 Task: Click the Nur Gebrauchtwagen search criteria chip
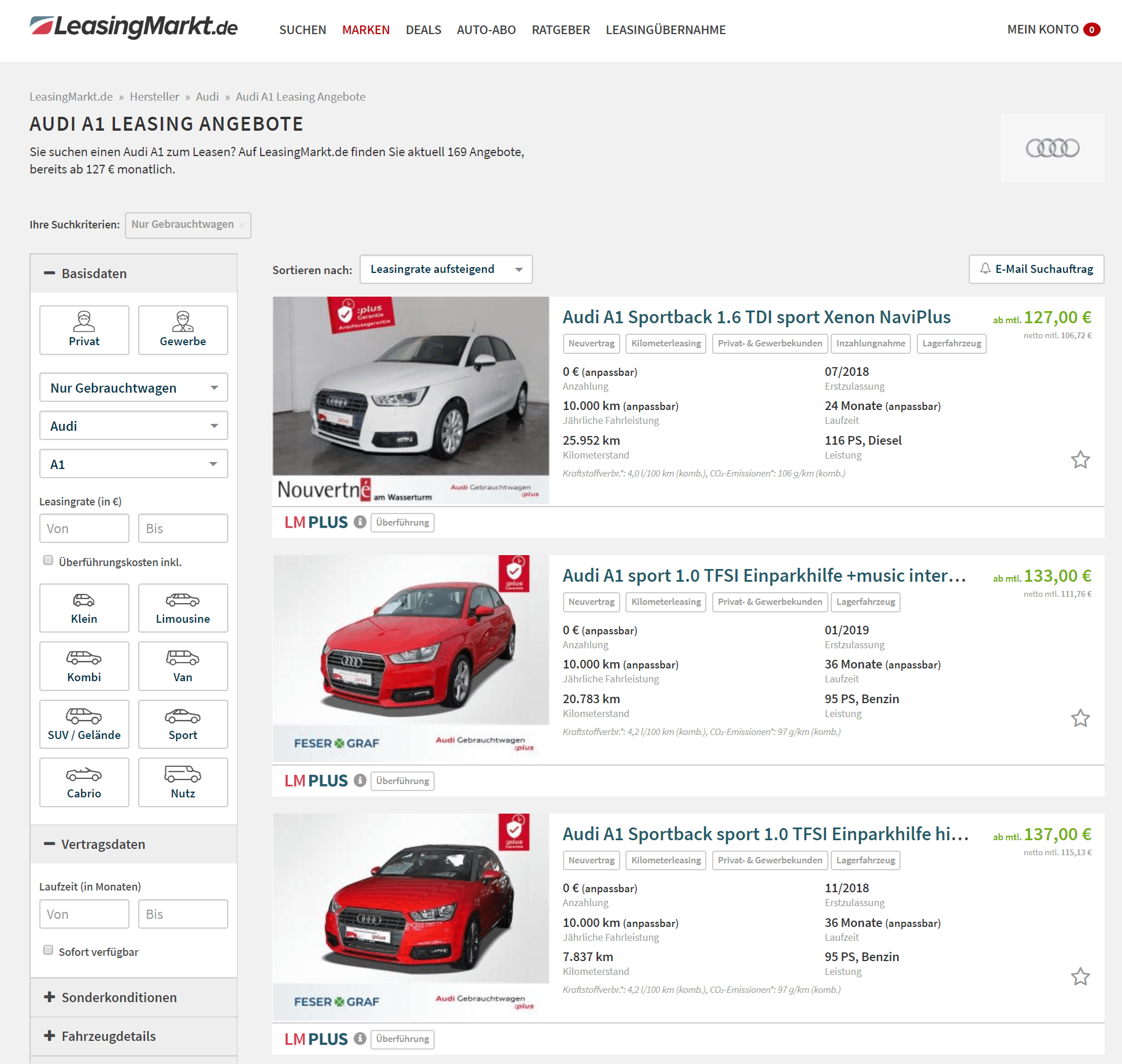pyautogui.click(x=188, y=225)
